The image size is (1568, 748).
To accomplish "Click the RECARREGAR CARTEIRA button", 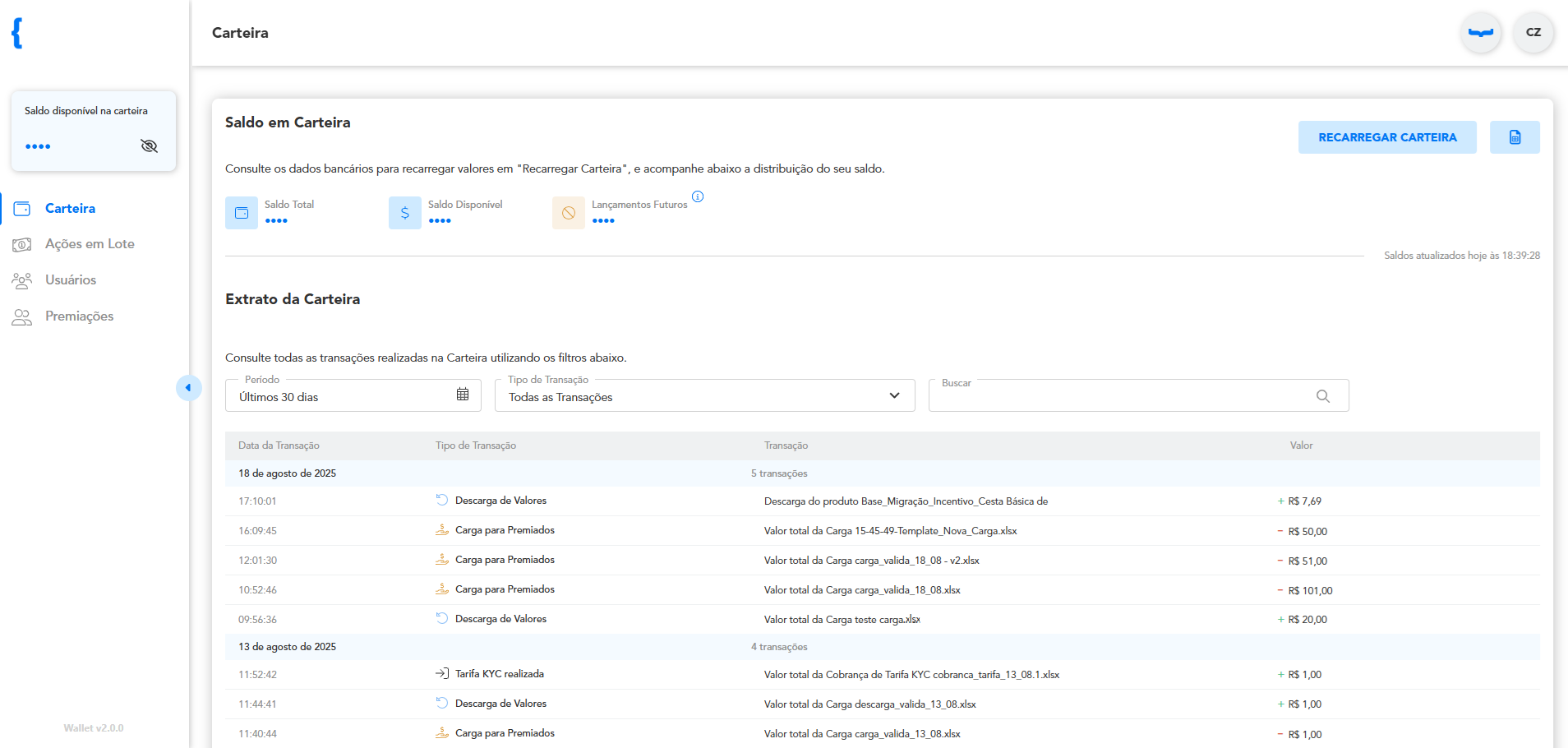I will (1387, 137).
